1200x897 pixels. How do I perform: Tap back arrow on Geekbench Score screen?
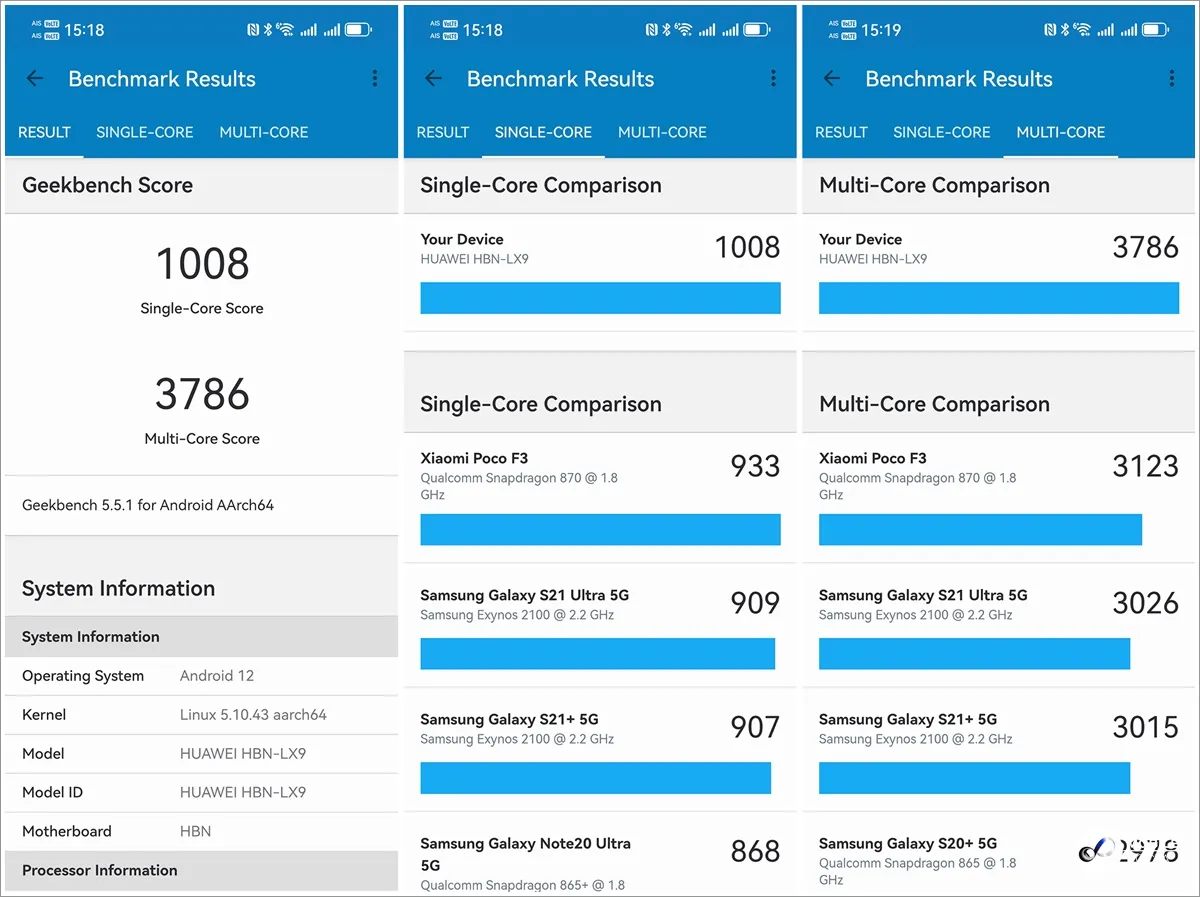tap(35, 79)
